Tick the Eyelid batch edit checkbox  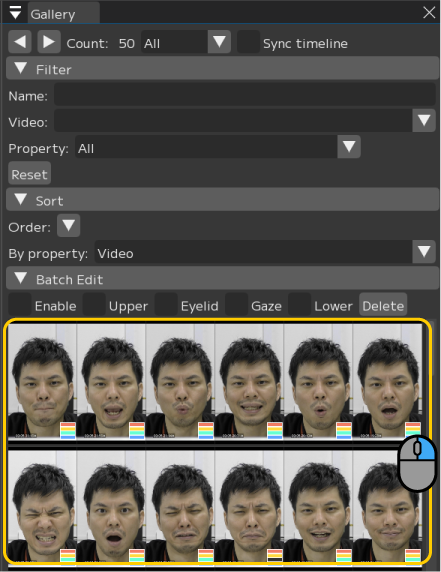click(x=166, y=304)
